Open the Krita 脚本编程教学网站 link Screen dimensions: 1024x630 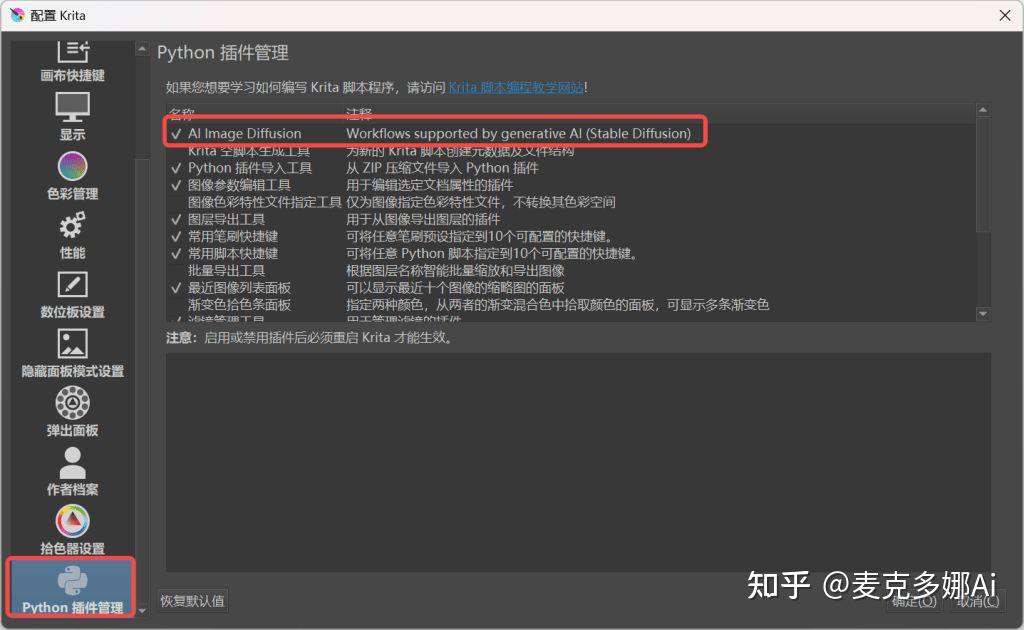[x=516, y=87]
